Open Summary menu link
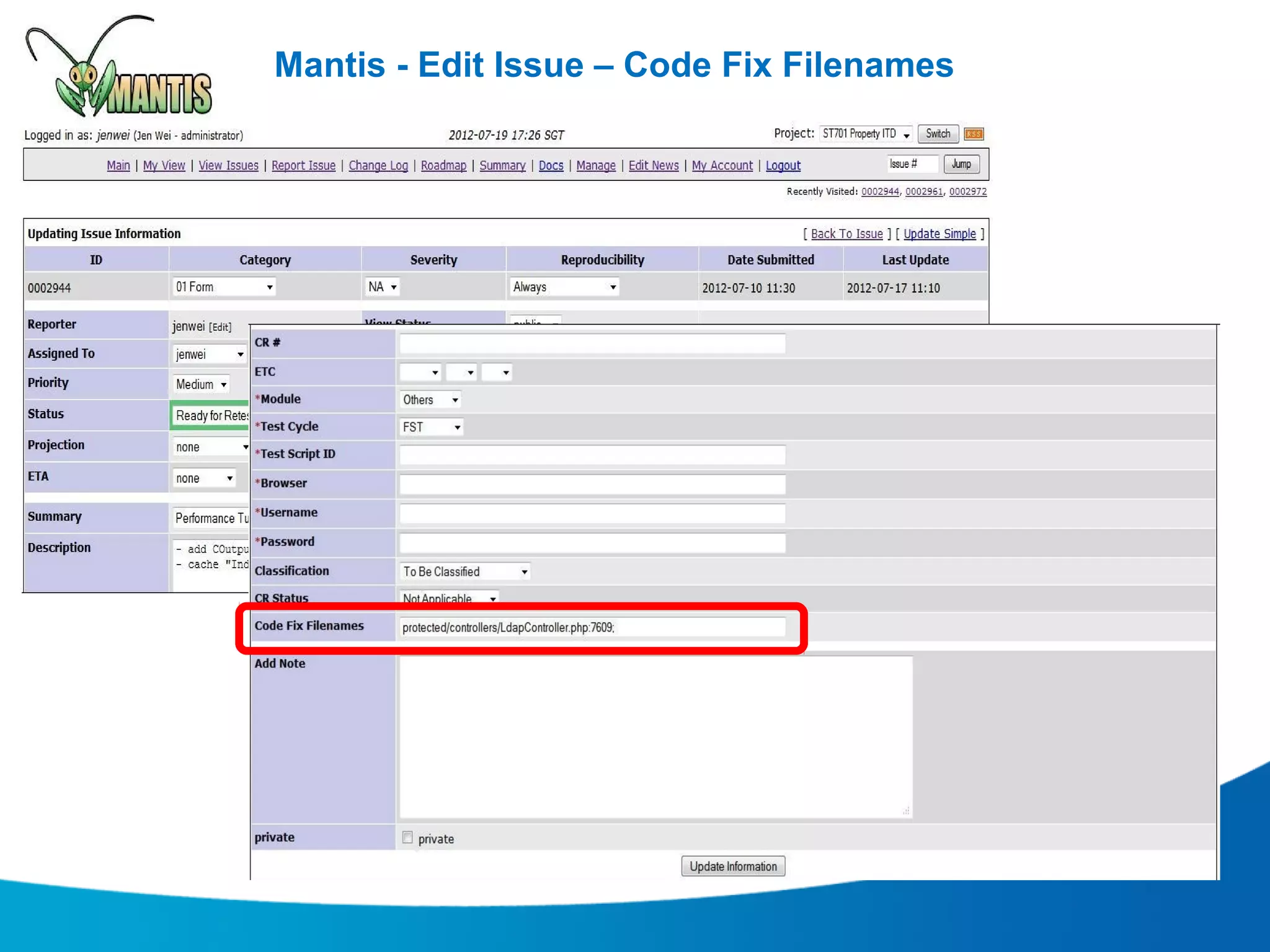Viewport: 1270px width, 952px height. coord(502,165)
